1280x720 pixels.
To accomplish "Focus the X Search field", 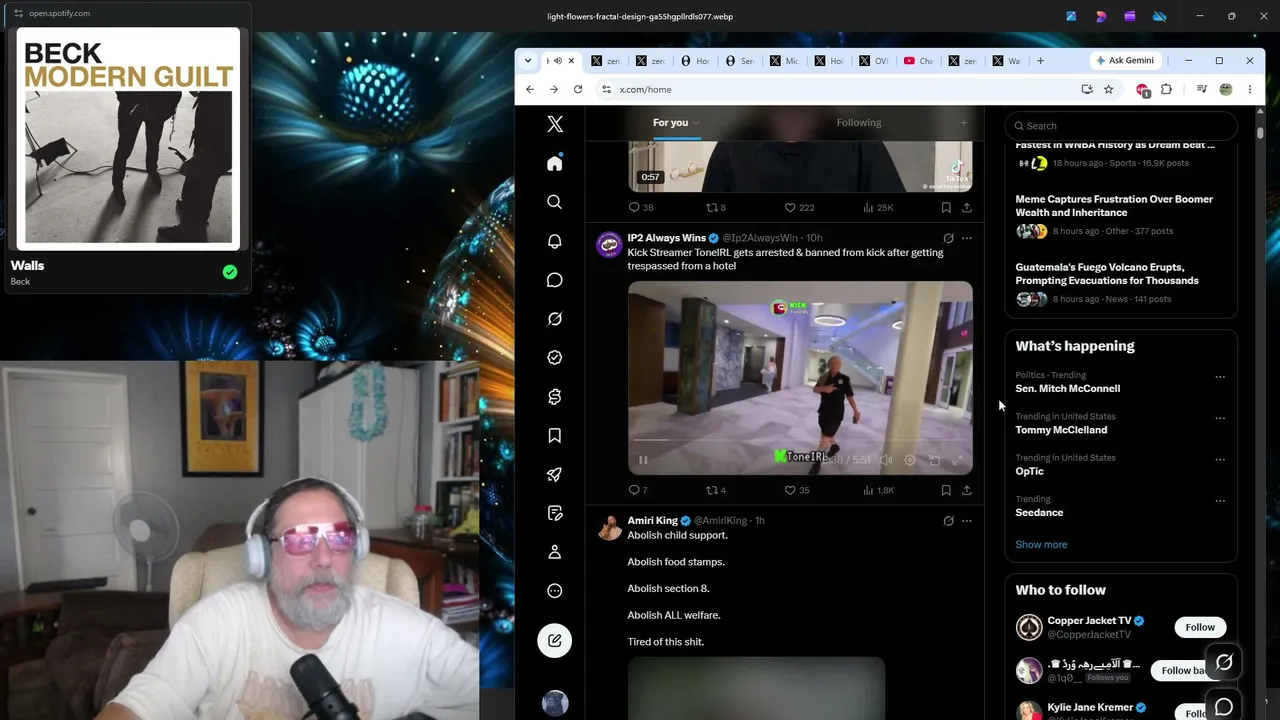I will pos(1121,126).
